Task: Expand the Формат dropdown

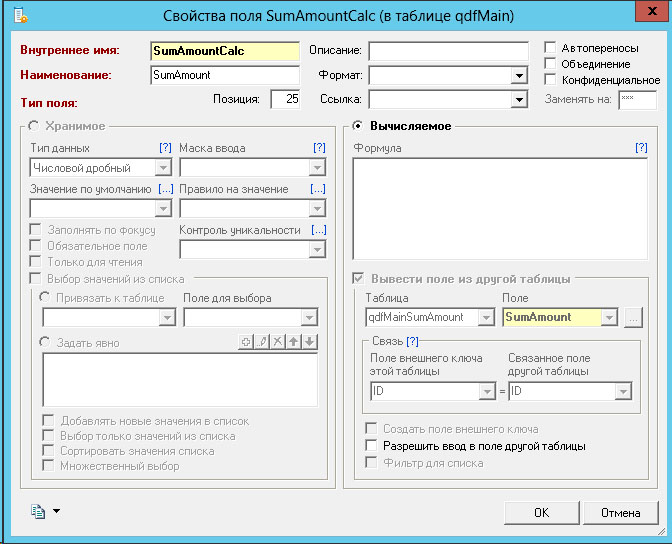Action: (x=518, y=75)
